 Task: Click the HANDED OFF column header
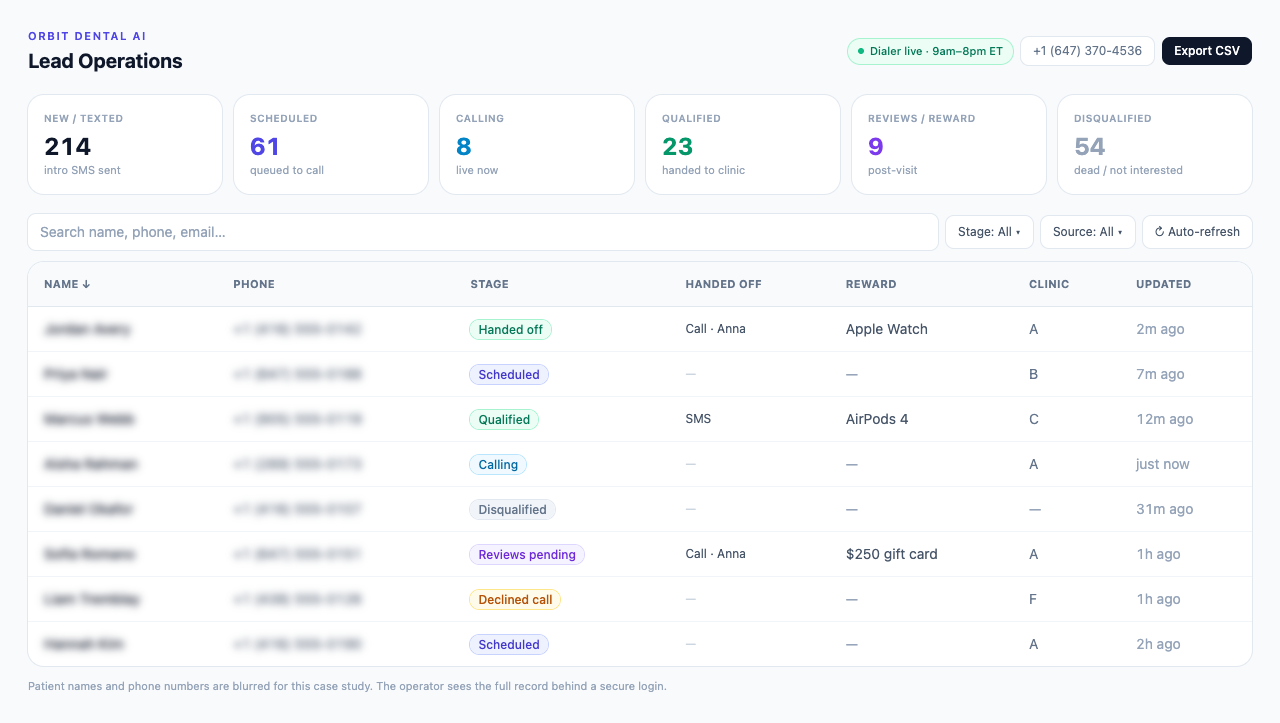tap(723, 284)
